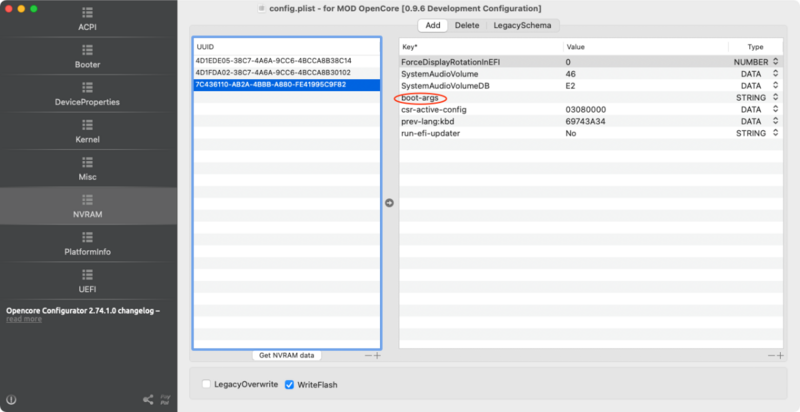Switch to the Add tab
The image size is (800, 412).
coord(433,25)
